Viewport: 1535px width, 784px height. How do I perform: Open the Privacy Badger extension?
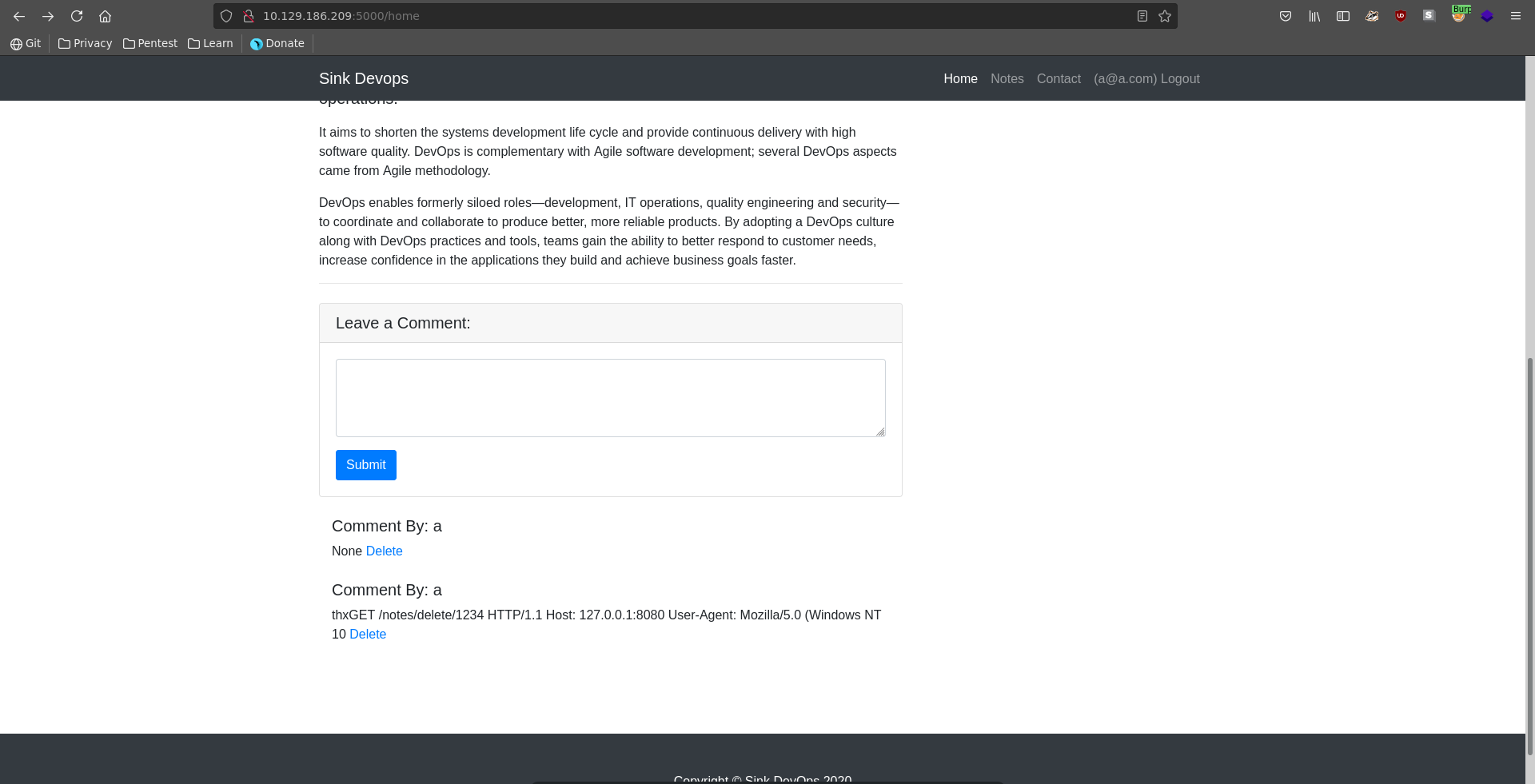point(1372,16)
